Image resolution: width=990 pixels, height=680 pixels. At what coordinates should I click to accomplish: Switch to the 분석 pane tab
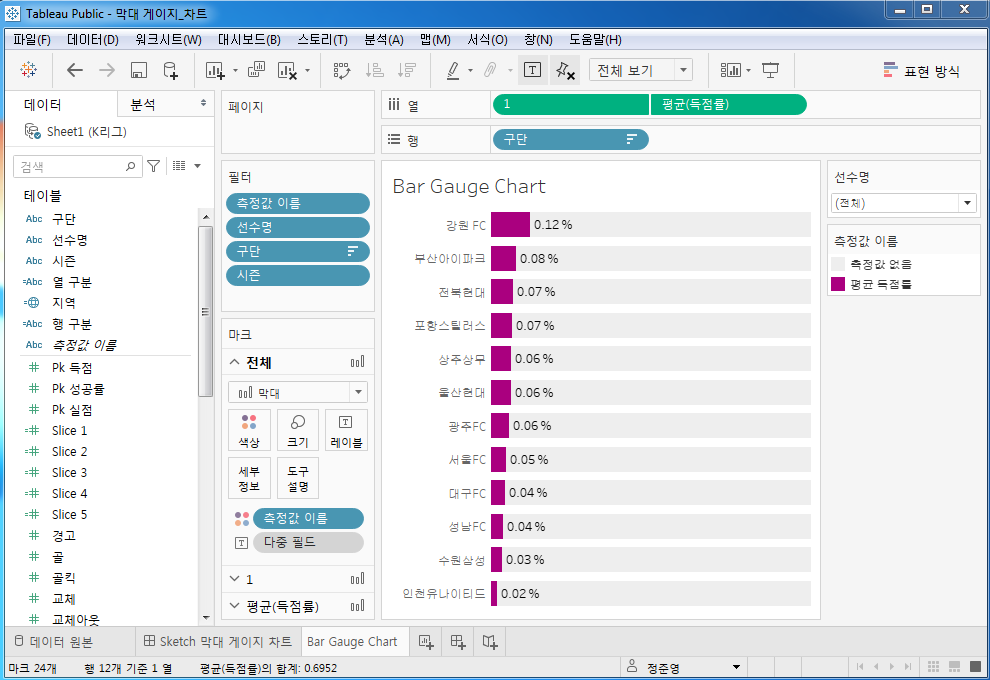(x=143, y=105)
